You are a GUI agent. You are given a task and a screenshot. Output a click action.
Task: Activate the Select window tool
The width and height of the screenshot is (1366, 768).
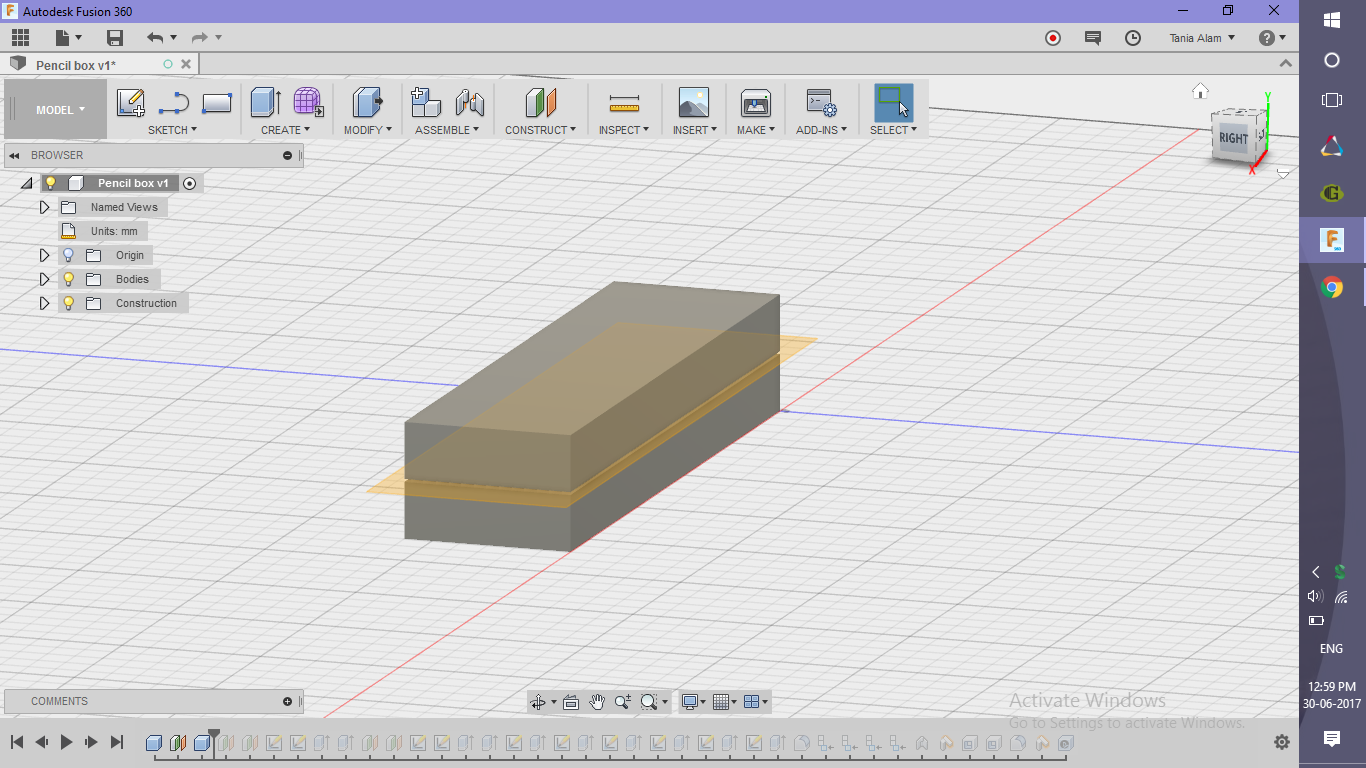(893, 103)
